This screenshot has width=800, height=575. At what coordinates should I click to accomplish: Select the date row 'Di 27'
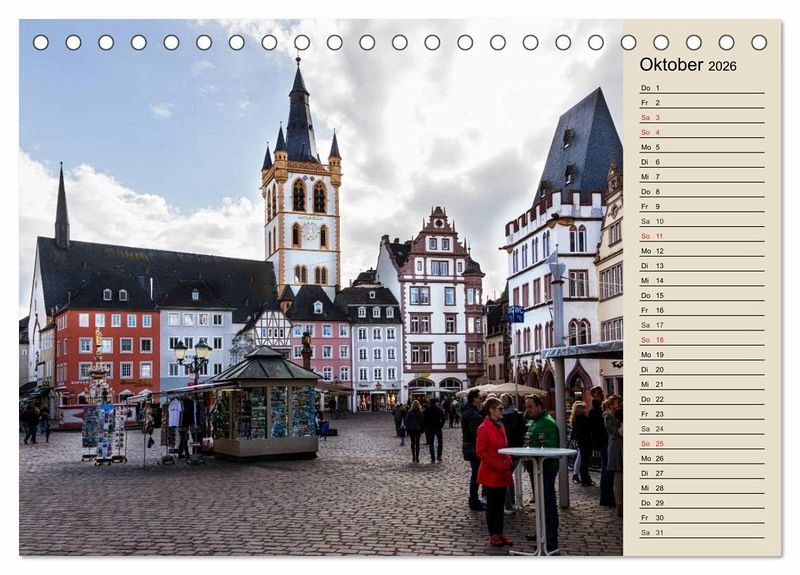click(702, 472)
